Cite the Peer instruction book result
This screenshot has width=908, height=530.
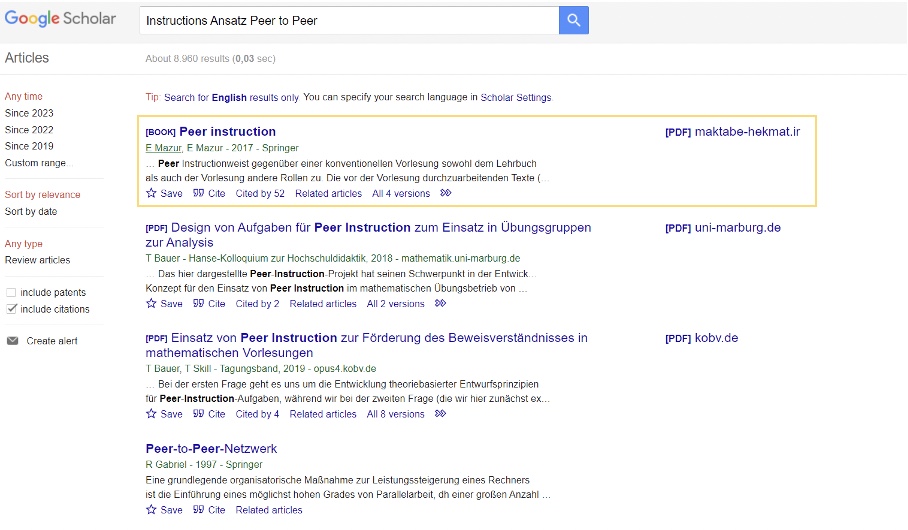209,194
